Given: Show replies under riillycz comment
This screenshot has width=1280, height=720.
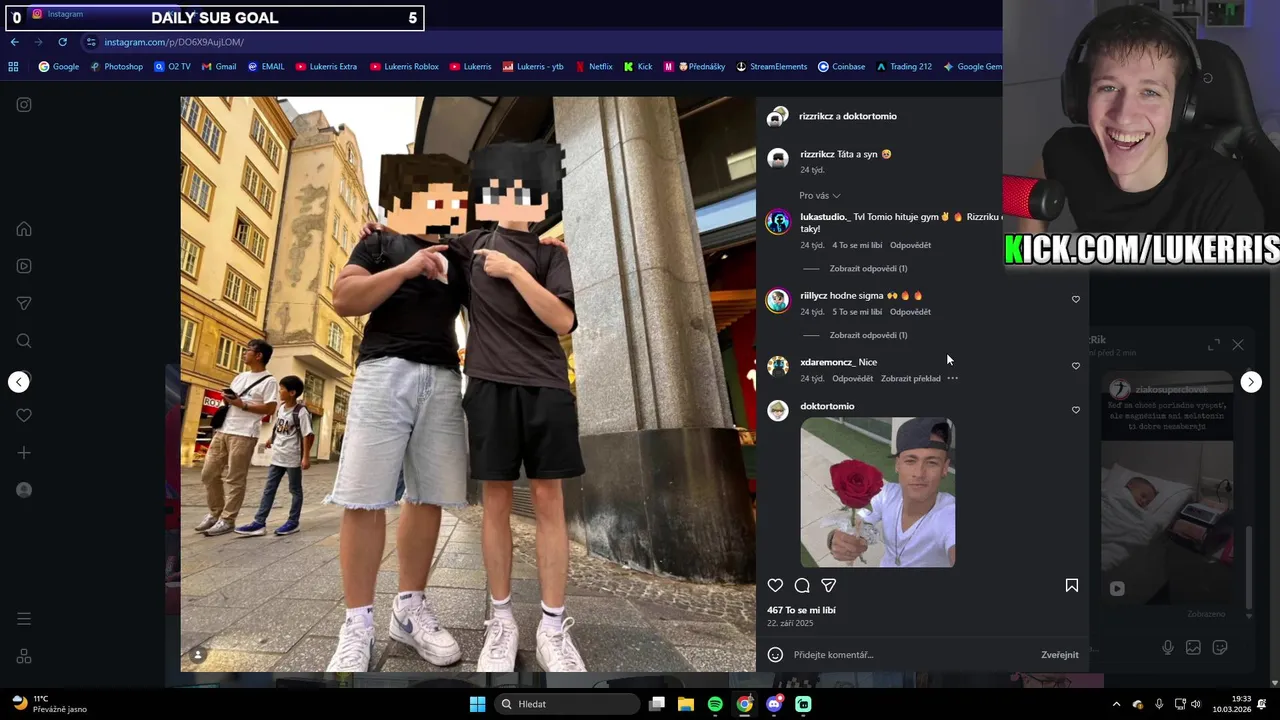Looking at the screenshot, I should click(x=868, y=335).
